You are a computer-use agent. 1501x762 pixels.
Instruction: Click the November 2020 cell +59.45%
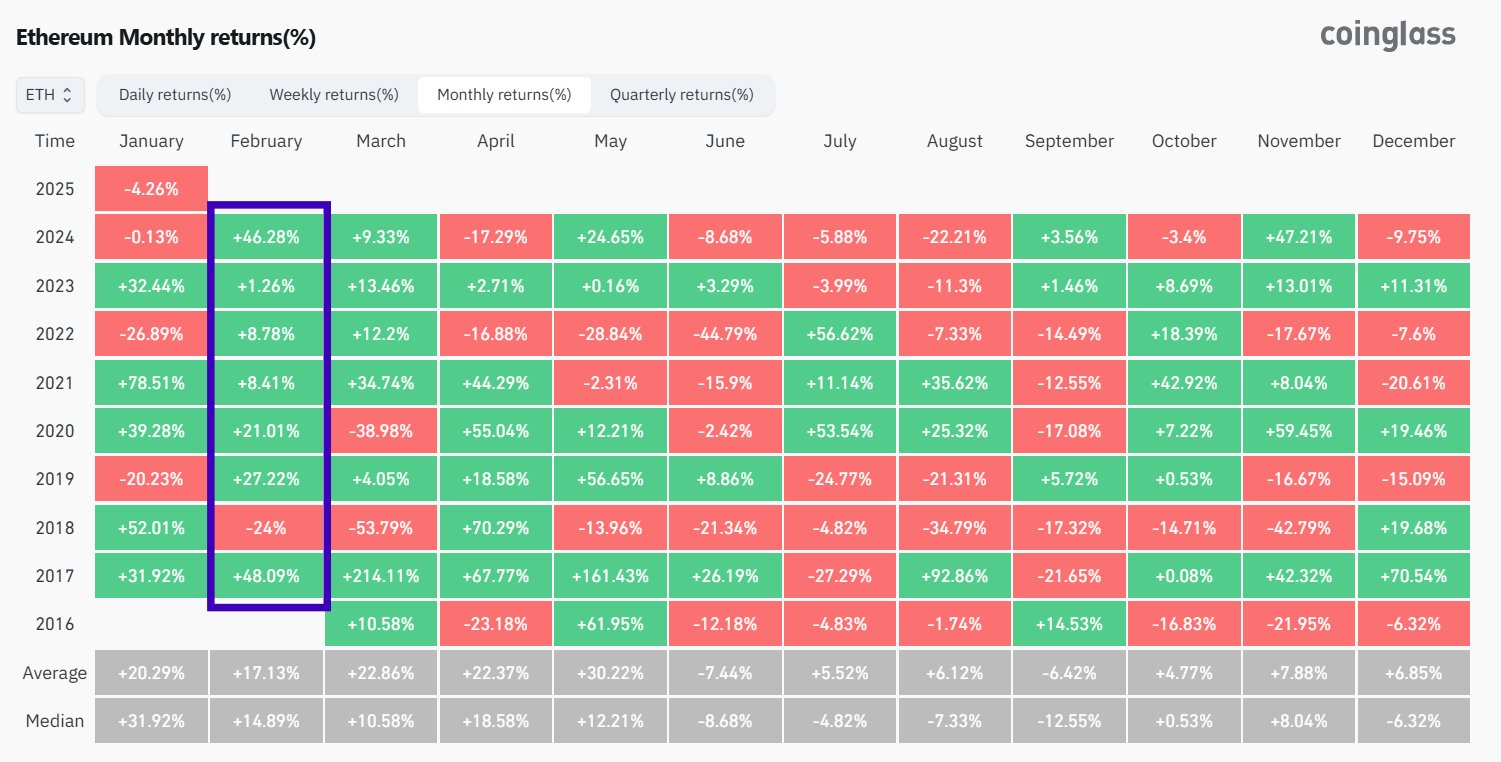pyautogui.click(x=1298, y=431)
